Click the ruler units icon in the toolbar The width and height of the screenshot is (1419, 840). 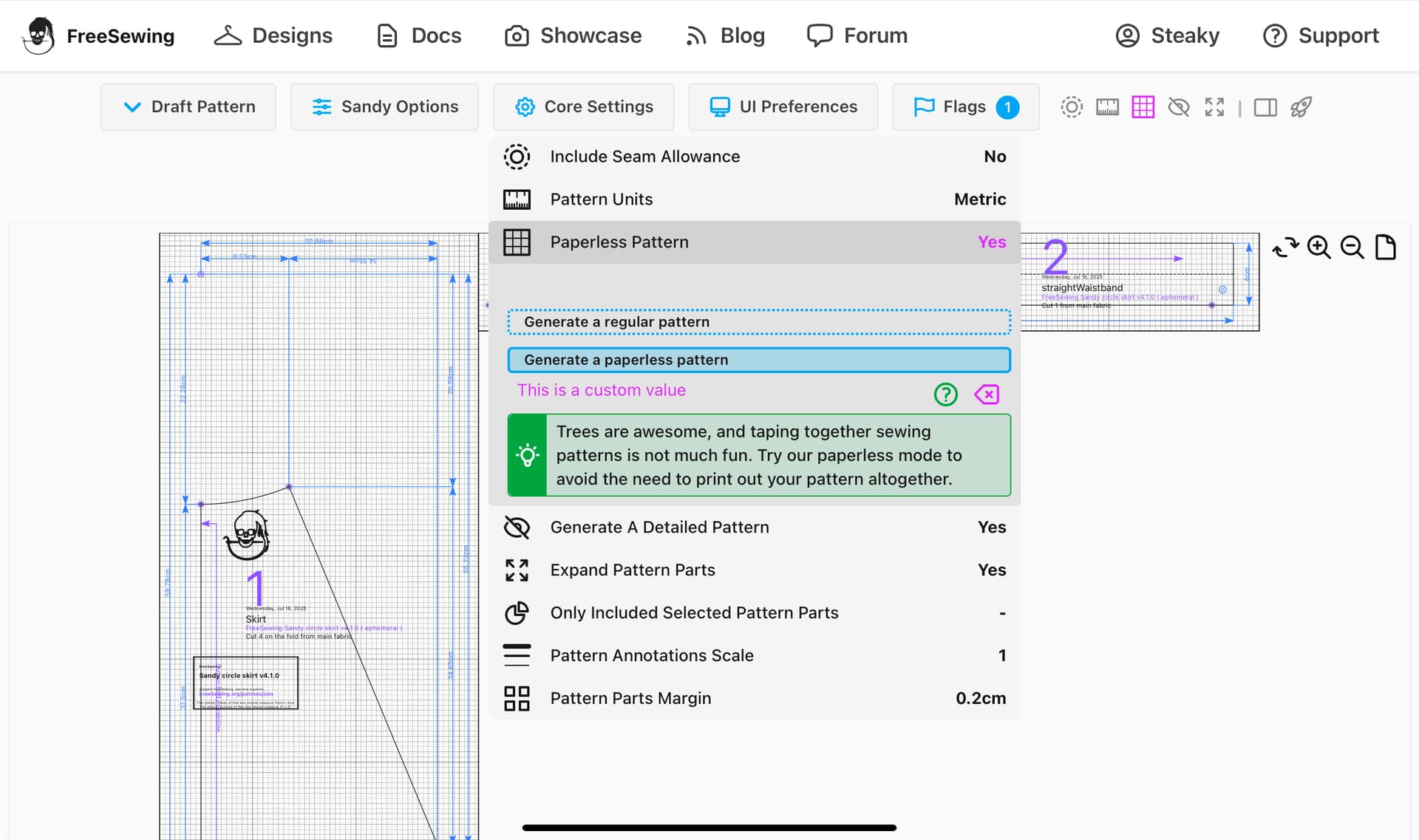point(1107,107)
